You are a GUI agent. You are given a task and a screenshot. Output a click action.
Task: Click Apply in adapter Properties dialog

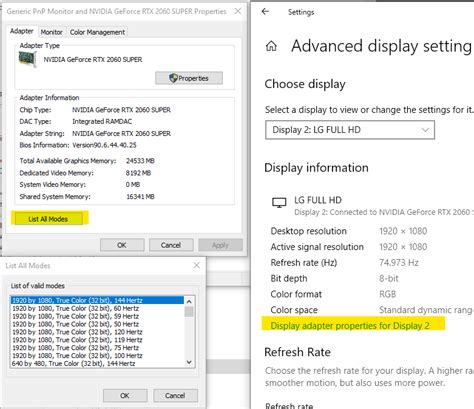pos(220,245)
